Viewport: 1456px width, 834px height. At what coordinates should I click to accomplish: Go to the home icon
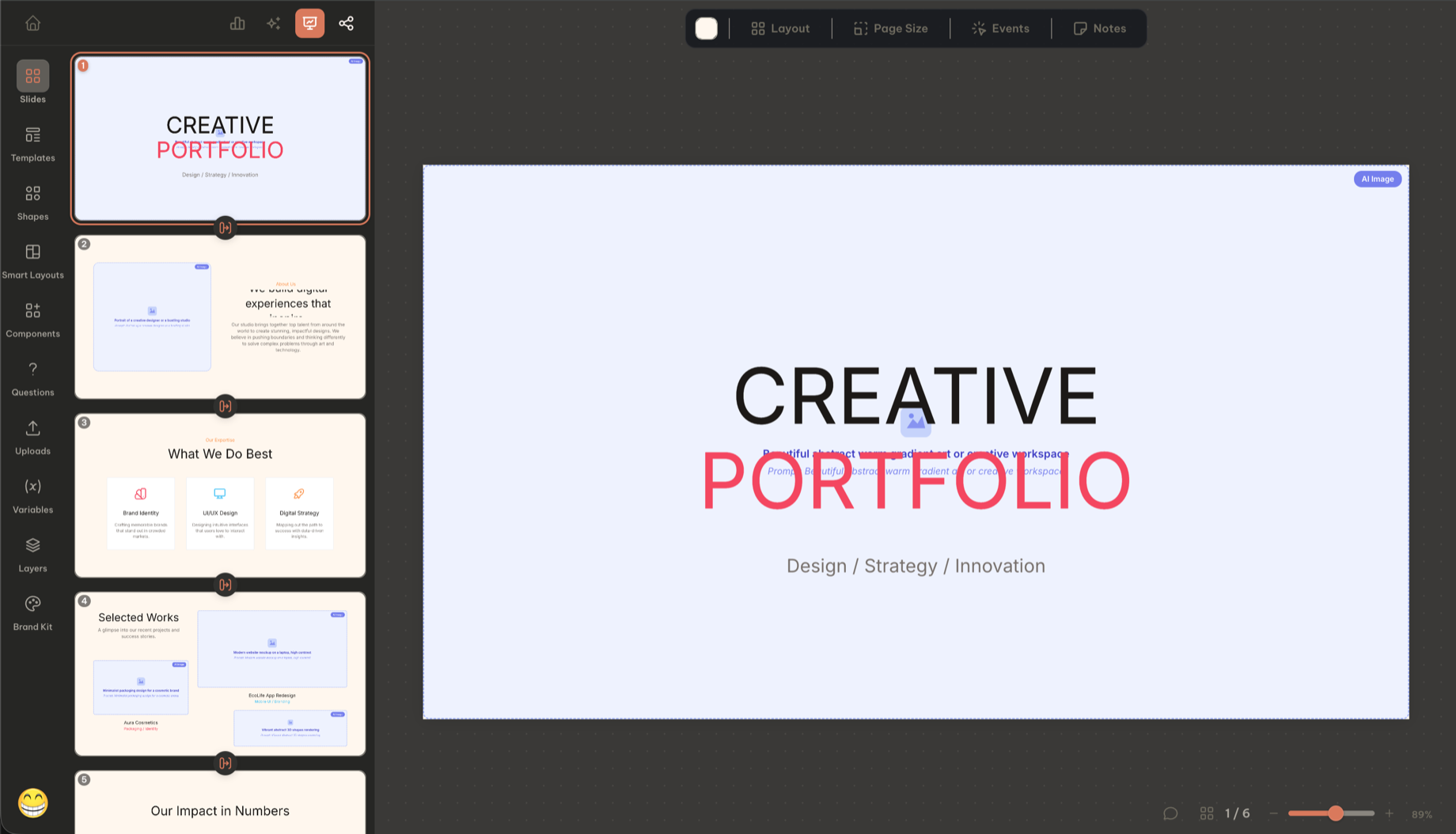coord(32,23)
